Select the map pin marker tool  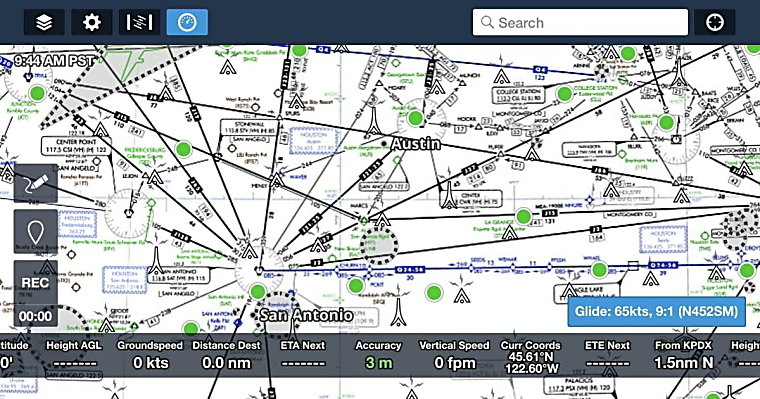coord(36,232)
